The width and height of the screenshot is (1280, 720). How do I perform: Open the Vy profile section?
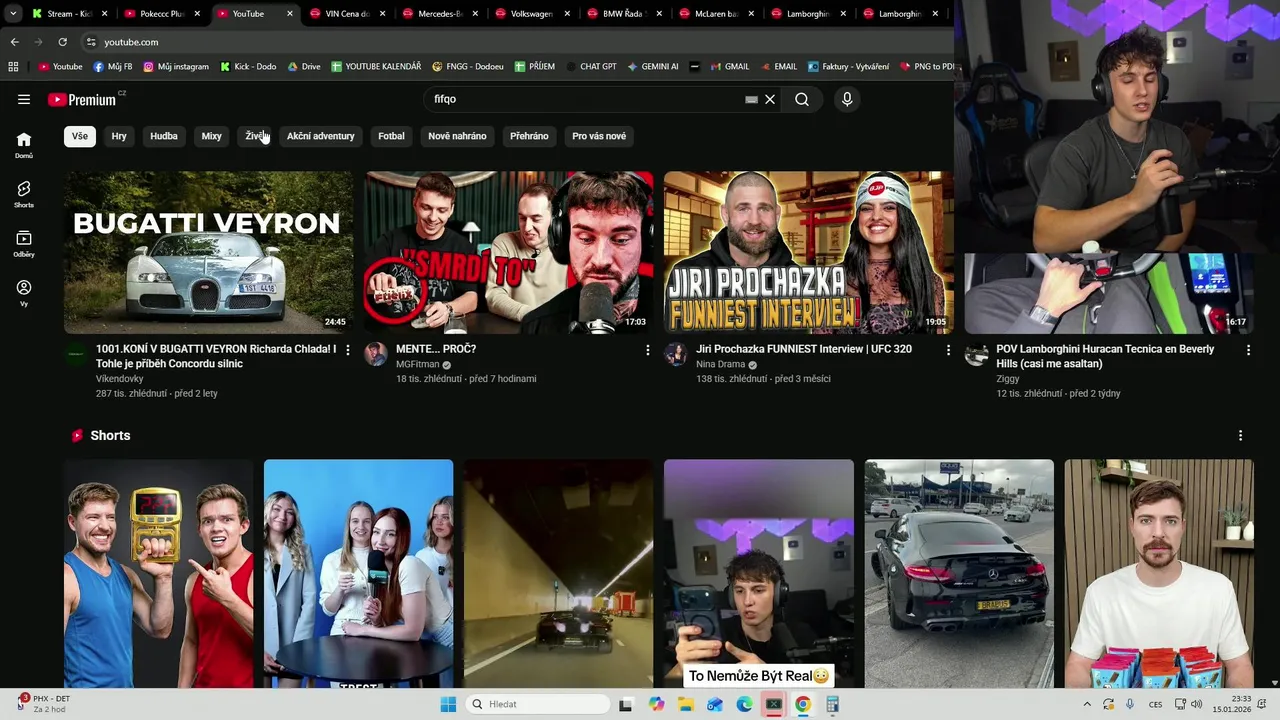24,293
